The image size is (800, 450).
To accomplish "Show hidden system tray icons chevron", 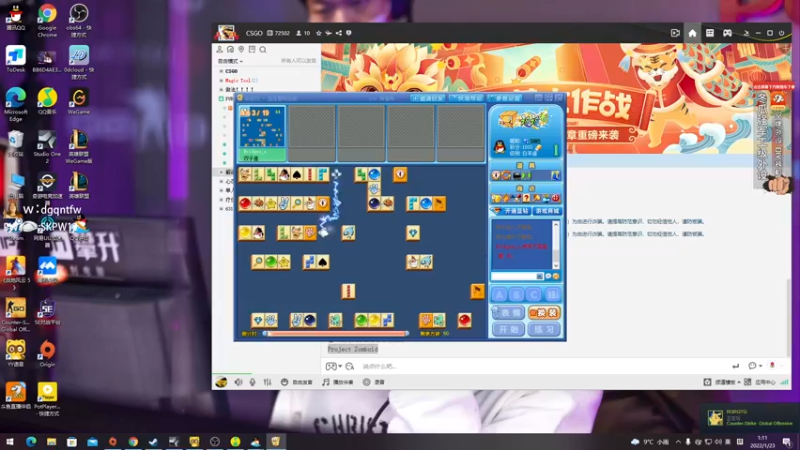I will point(678,442).
